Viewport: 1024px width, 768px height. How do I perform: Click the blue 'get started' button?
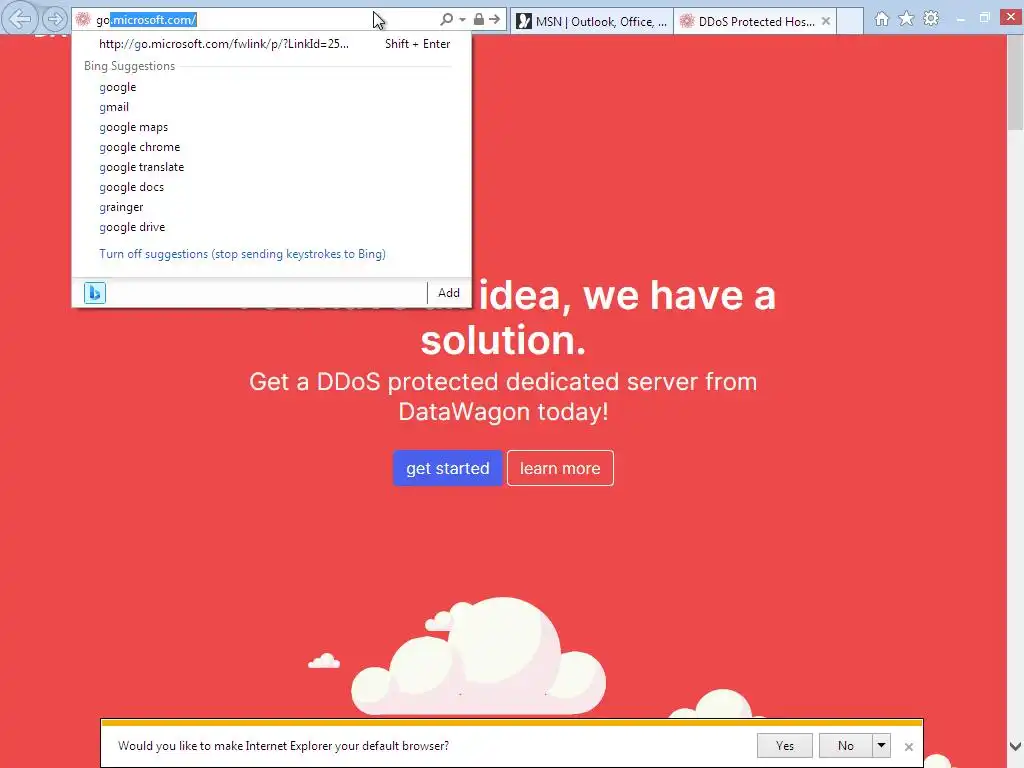pos(447,468)
